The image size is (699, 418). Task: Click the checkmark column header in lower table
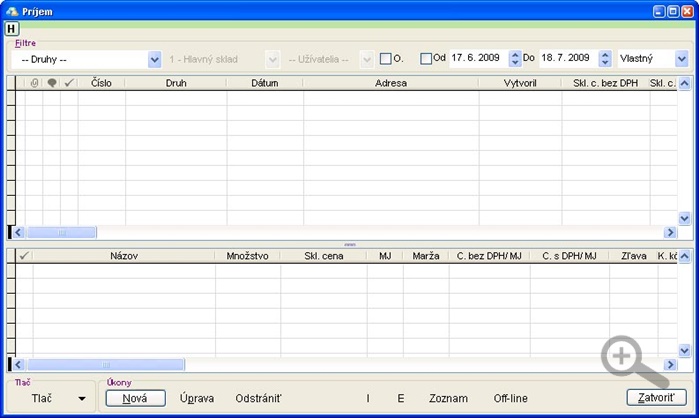(x=24, y=256)
